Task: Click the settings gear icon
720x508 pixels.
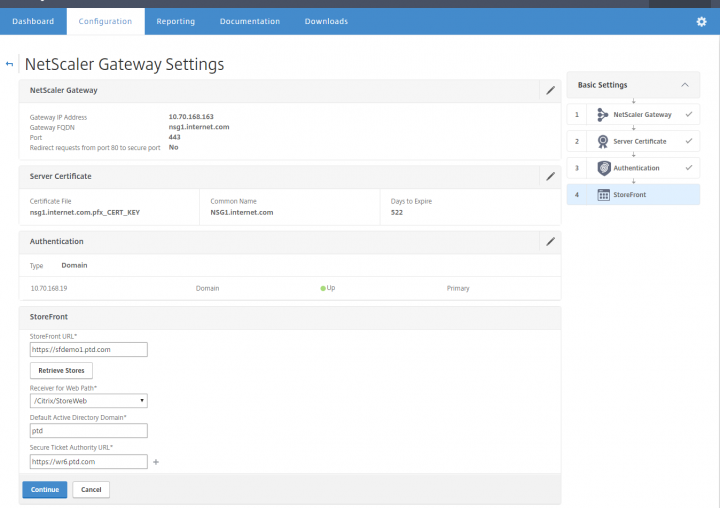Action: 701,21
